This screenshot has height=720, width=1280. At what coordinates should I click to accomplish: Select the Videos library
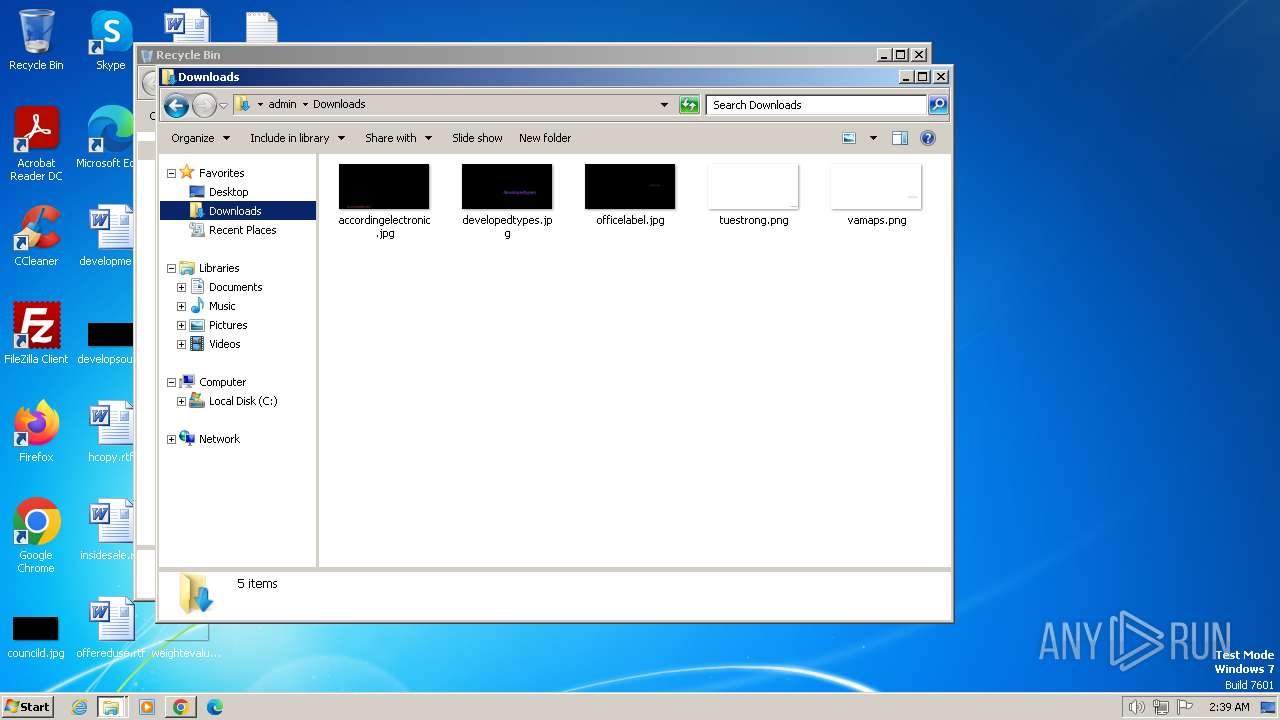pyautogui.click(x=224, y=344)
